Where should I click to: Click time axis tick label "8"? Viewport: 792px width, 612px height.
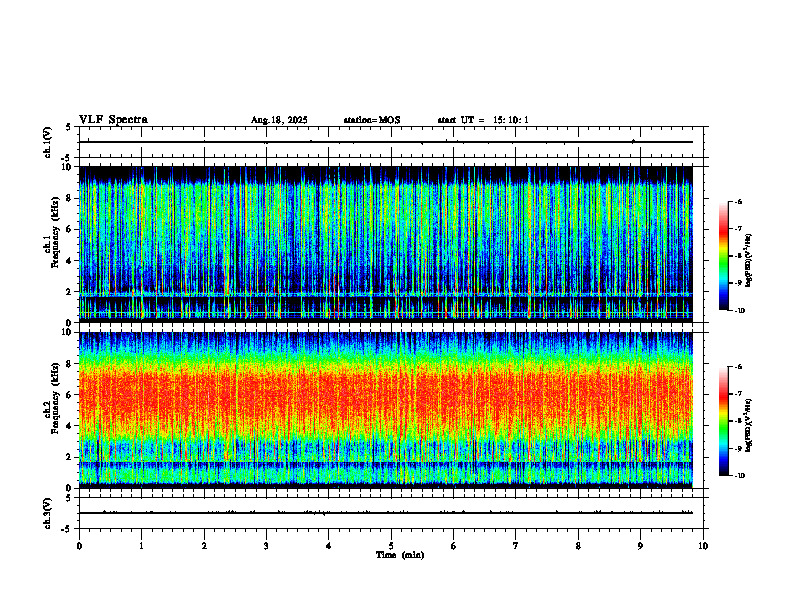click(578, 546)
